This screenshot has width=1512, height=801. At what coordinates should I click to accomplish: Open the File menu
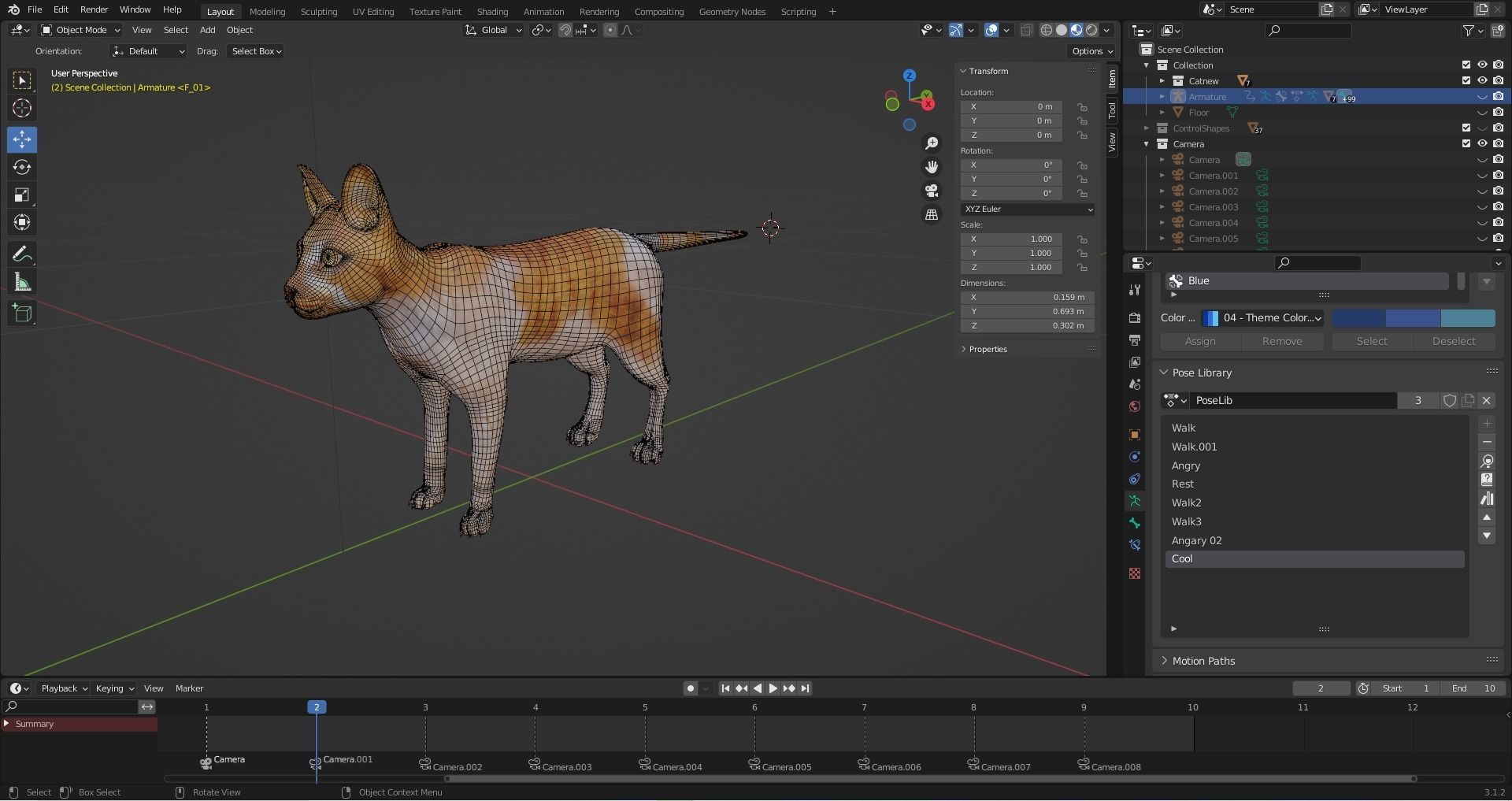(x=35, y=10)
